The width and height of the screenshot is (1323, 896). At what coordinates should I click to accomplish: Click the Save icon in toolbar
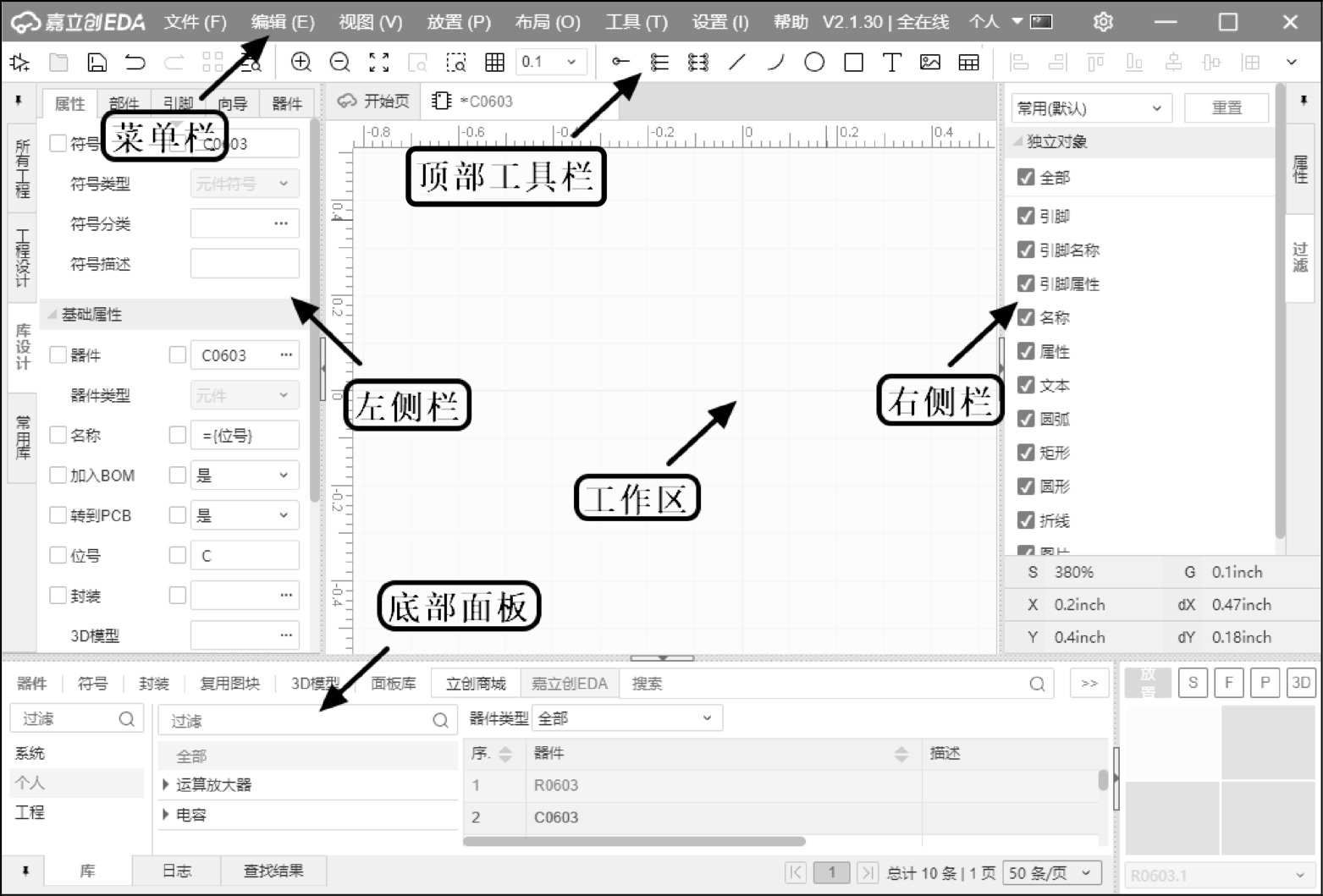point(97,62)
